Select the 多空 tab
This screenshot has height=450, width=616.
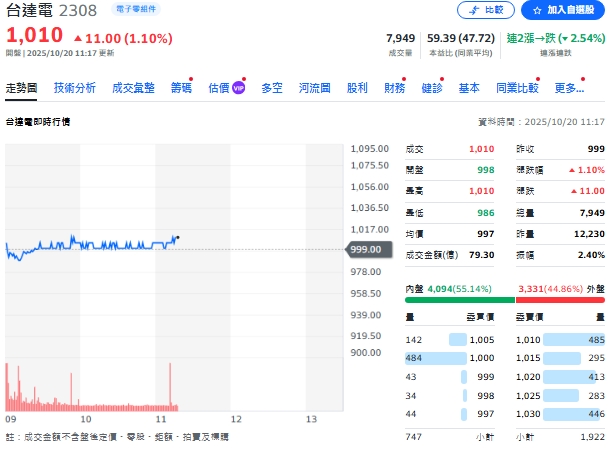tap(272, 88)
